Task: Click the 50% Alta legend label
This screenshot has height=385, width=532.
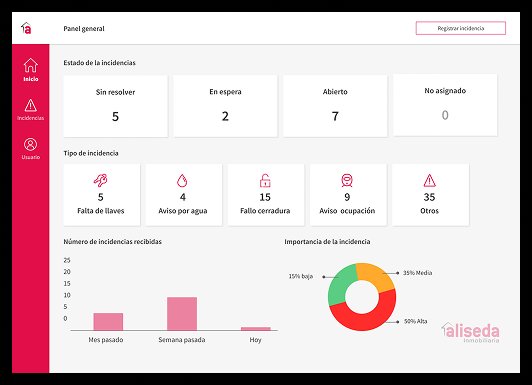Action: (x=415, y=321)
